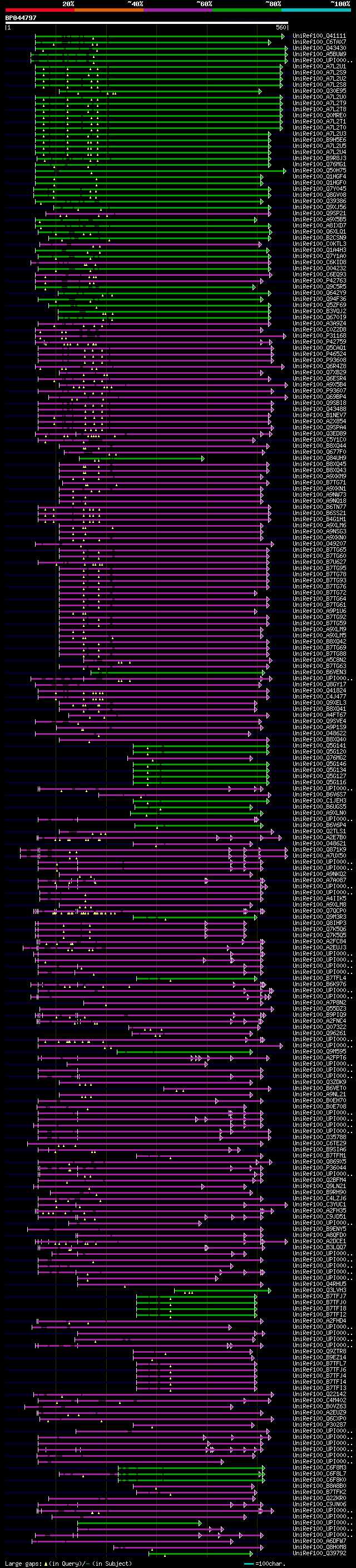Select the UniRef100_O48622 hit
Viewport: 356px width, 1568px height.
[319, 734]
